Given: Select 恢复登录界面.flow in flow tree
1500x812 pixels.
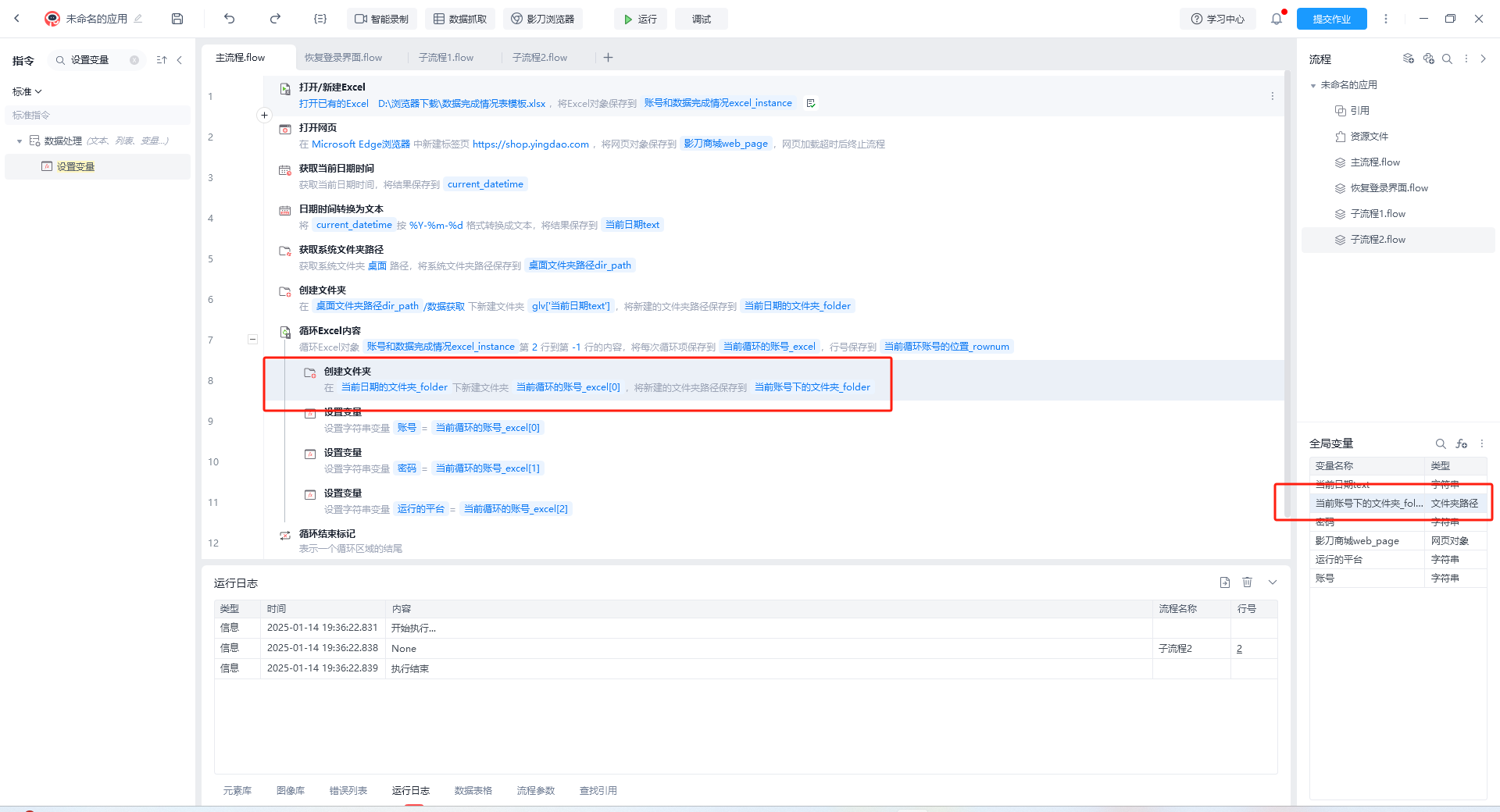Looking at the screenshot, I should click(x=1388, y=188).
